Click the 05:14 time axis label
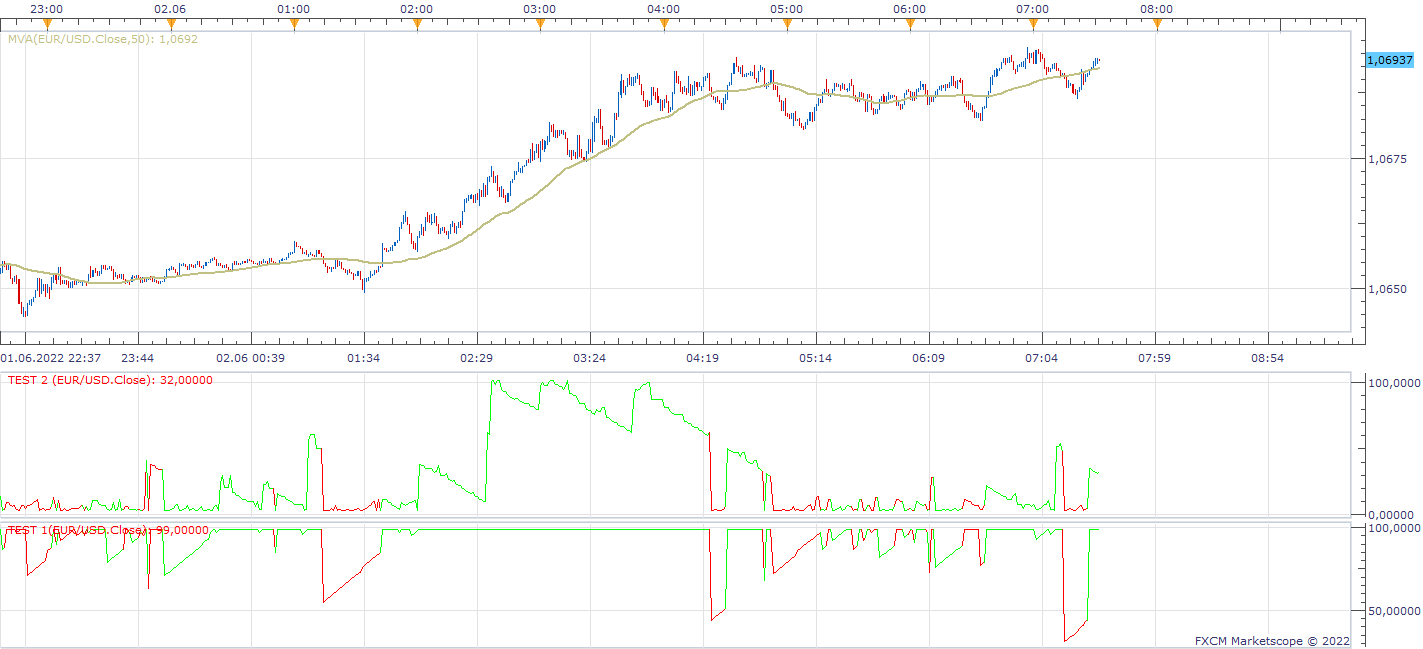 tap(816, 357)
